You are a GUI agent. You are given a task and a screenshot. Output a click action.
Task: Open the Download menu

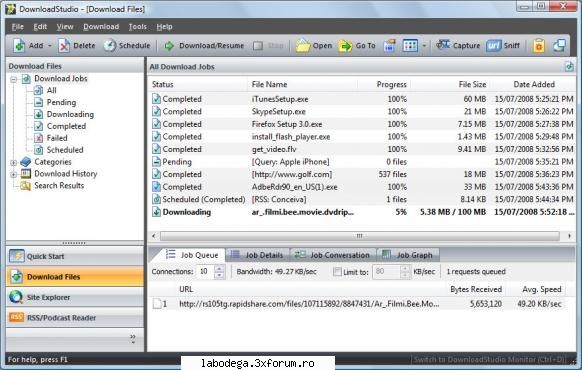(101, 27)
